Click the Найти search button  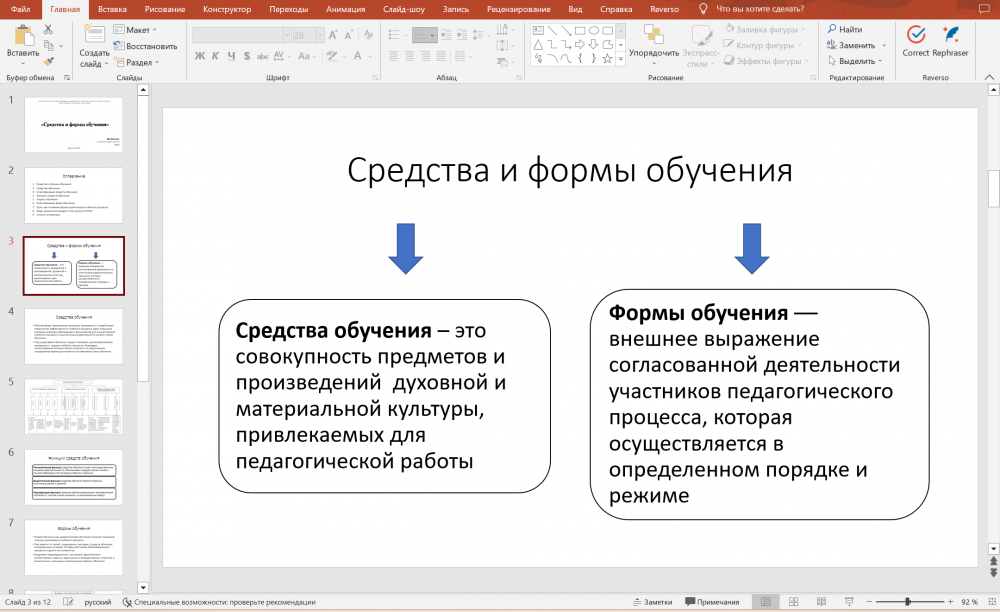coord(845,30)
